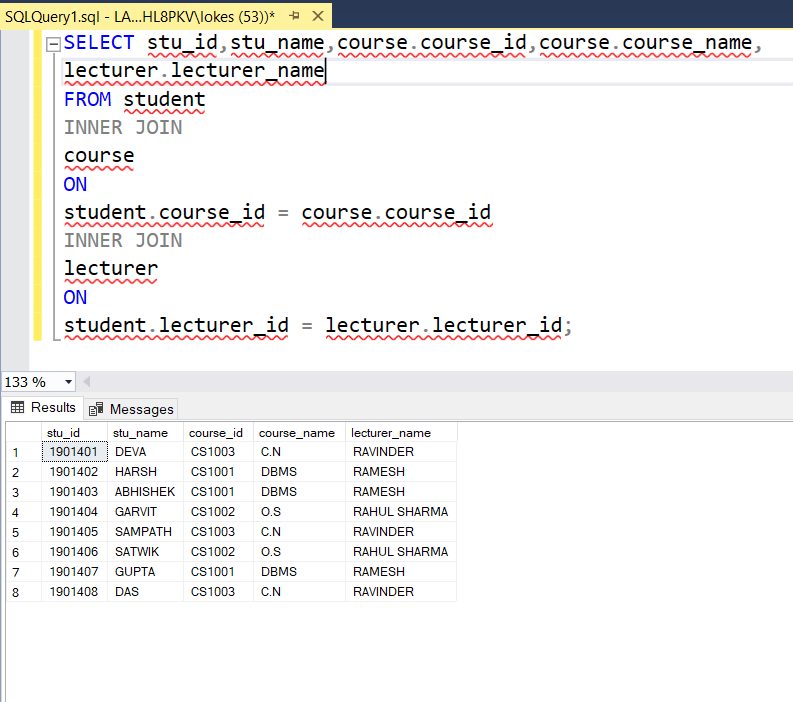Click CS1002 cell in GARVIT's row

tap(218, 512)
